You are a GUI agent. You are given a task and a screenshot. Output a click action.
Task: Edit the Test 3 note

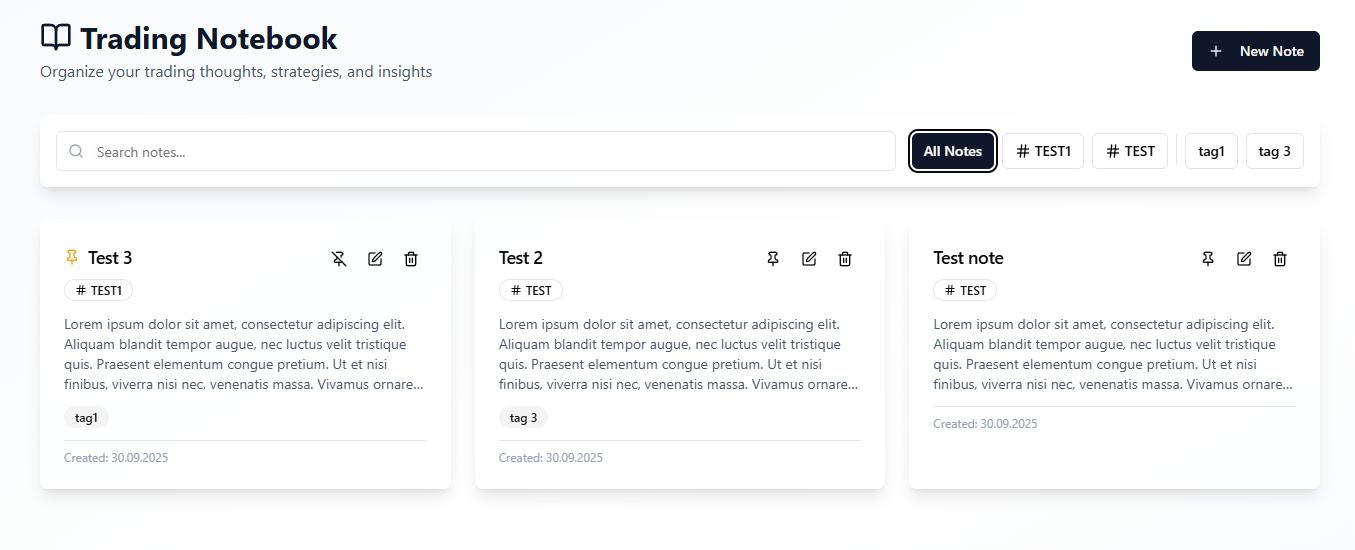click(375, 259)
